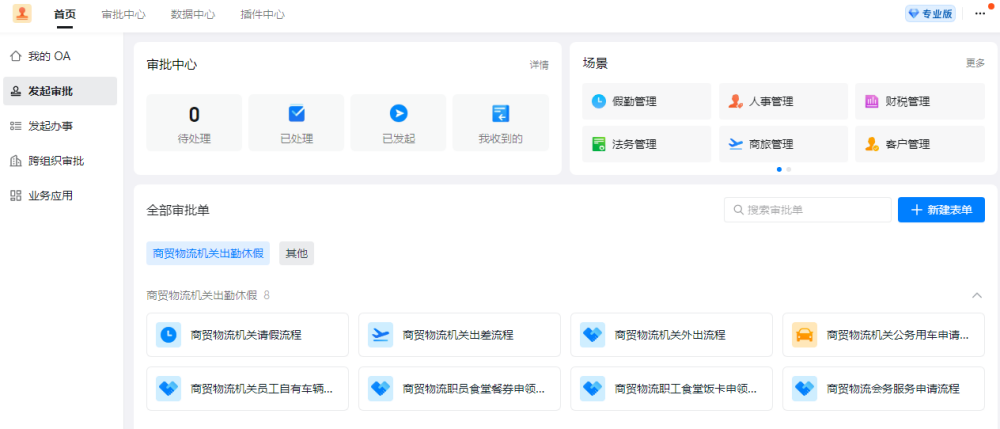The height and width of the screenshot is (429, 1000).
Task: Switch to the 审批中心 top tab
Action: coord(123,15)
